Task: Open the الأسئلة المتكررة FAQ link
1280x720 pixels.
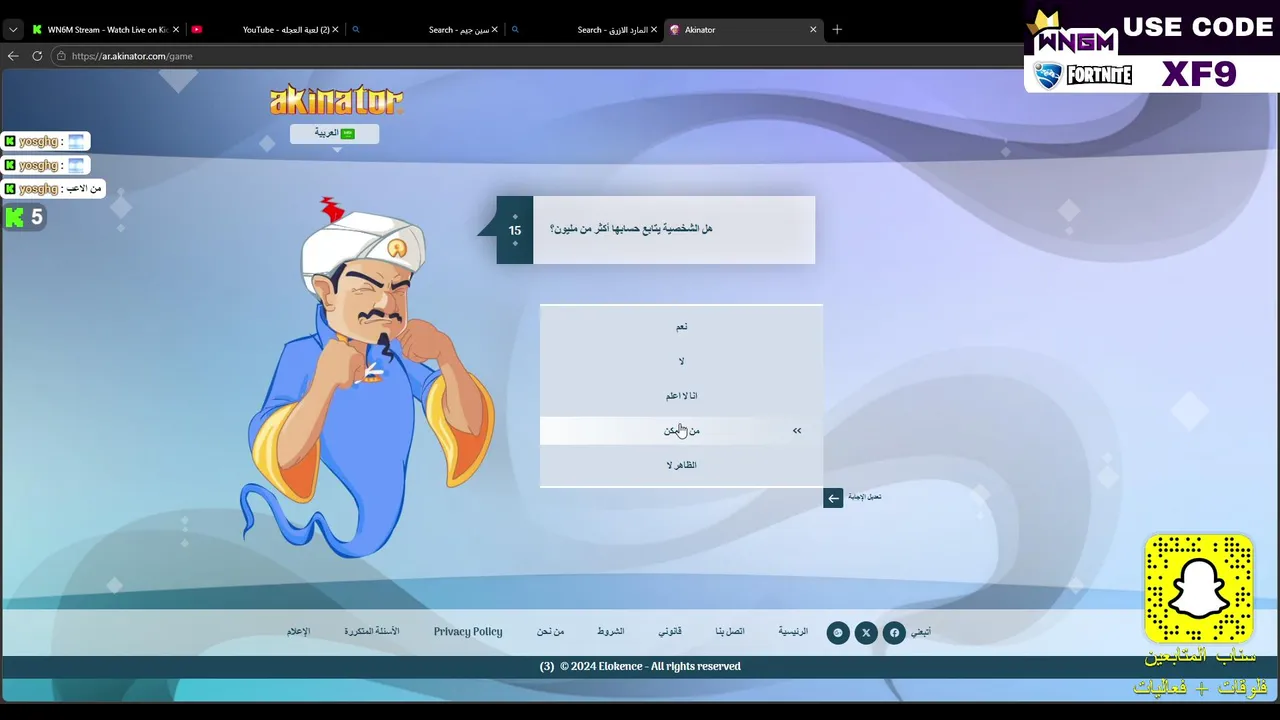Action: 372,632
